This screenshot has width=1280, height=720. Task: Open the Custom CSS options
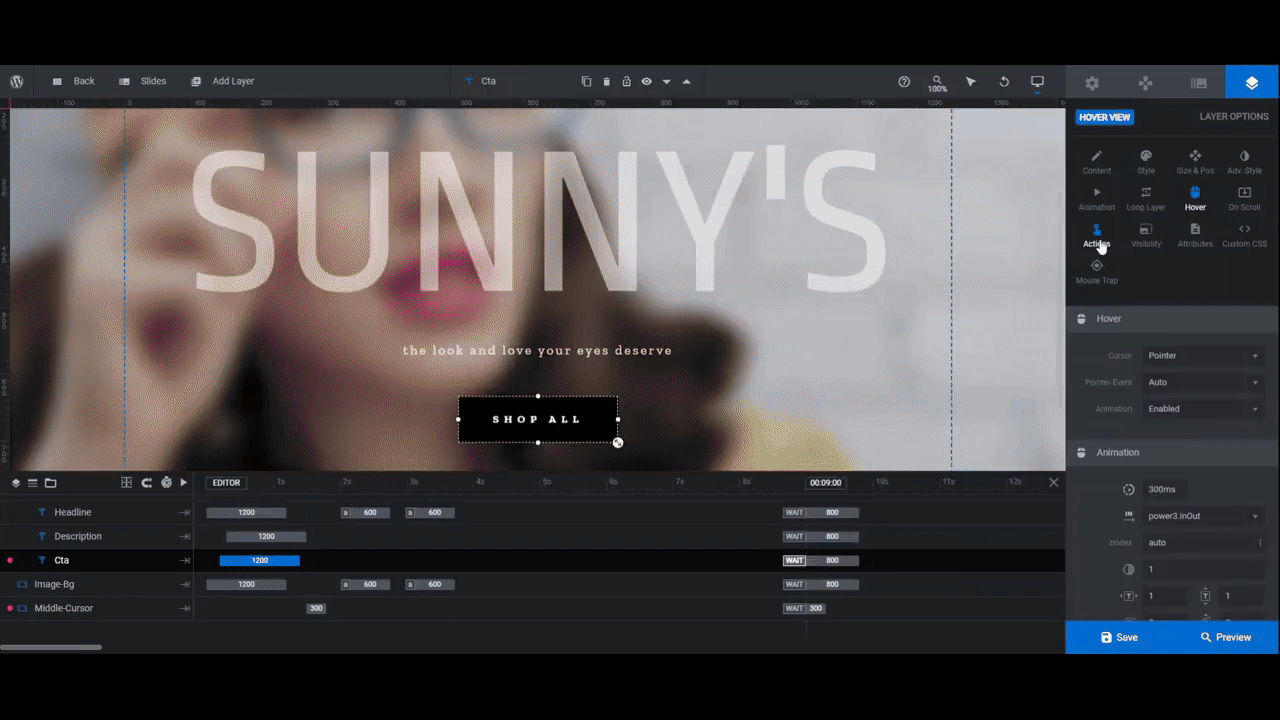1244,236
